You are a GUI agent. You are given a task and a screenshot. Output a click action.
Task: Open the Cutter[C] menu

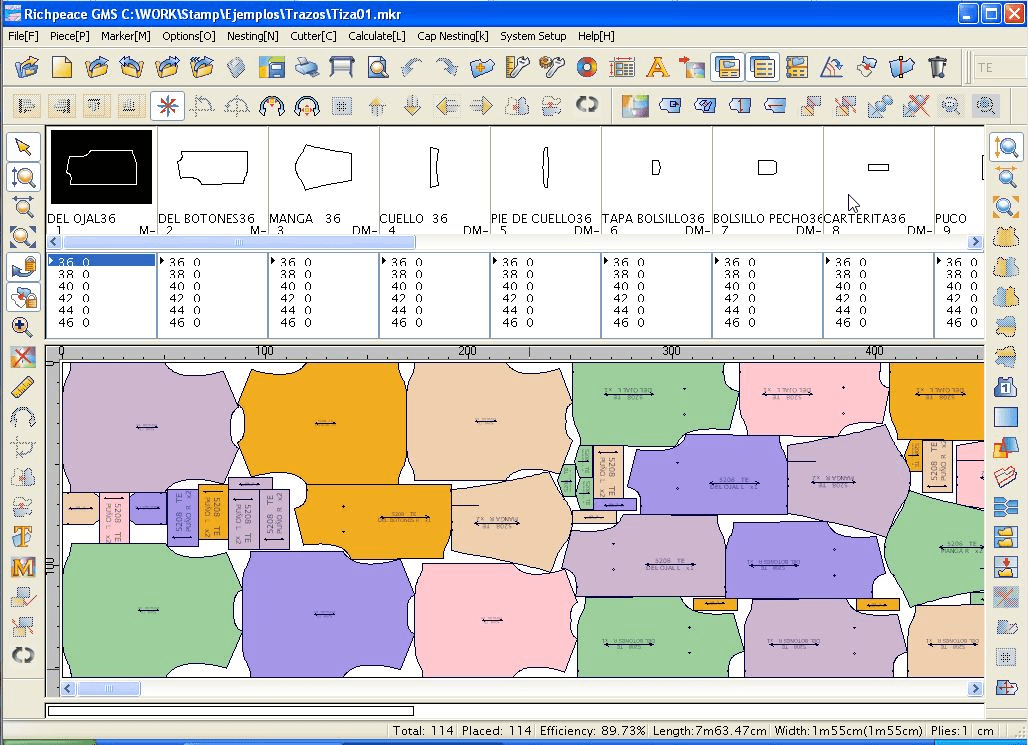coord(313,36)
